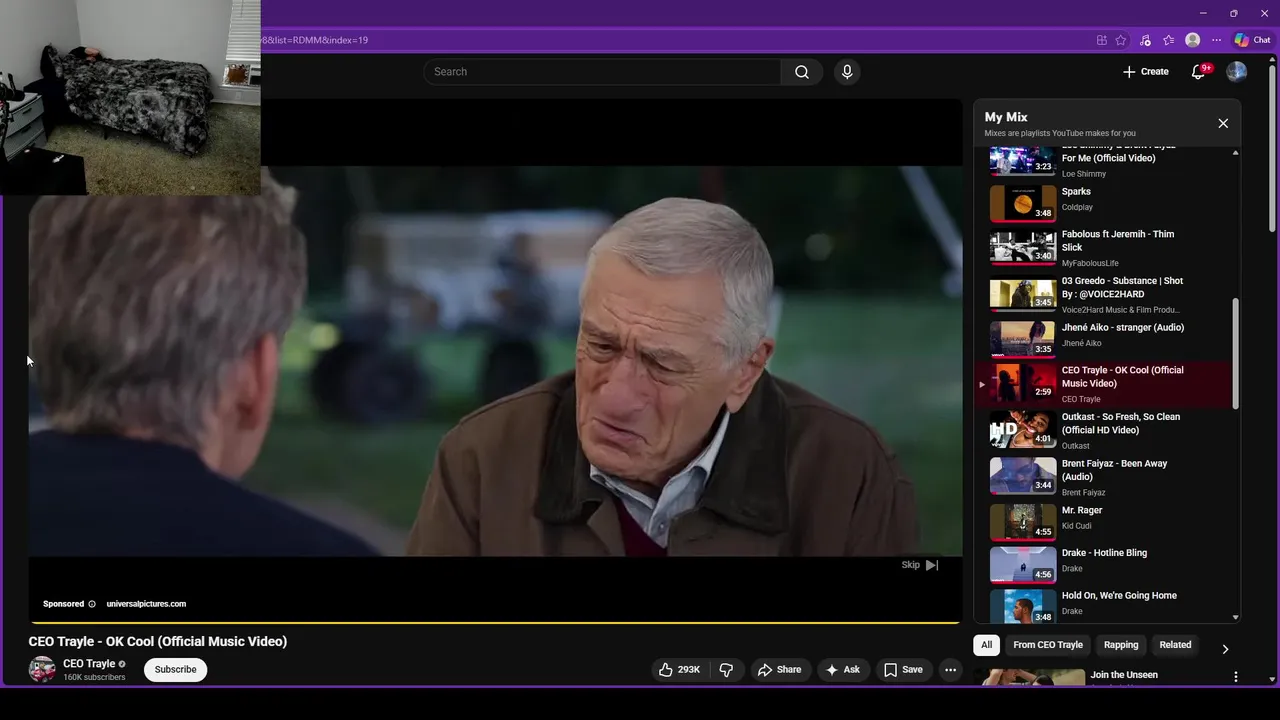This screenshot has width=1280, height=720.
Task: Close the My Mix playlist panel
Action: coord(1223,123)
